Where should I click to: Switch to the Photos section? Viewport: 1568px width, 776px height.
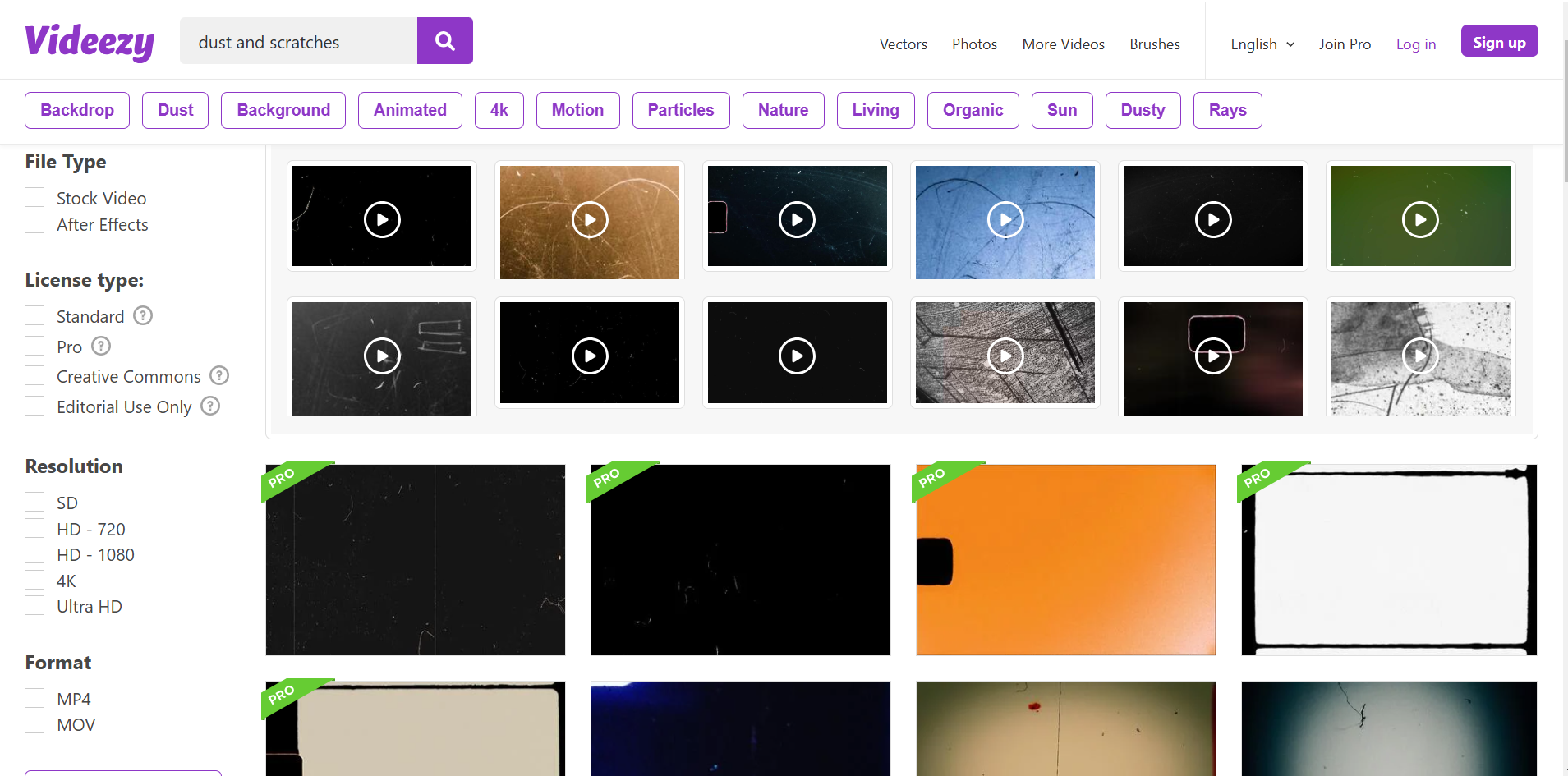pos(974,44)
